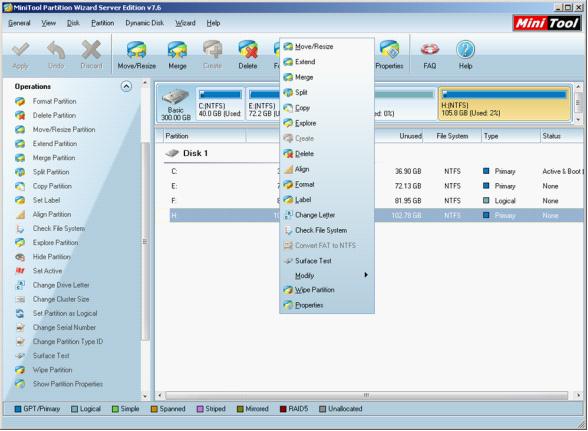
Task: Click the Status column header
Action: coord(561,136)
